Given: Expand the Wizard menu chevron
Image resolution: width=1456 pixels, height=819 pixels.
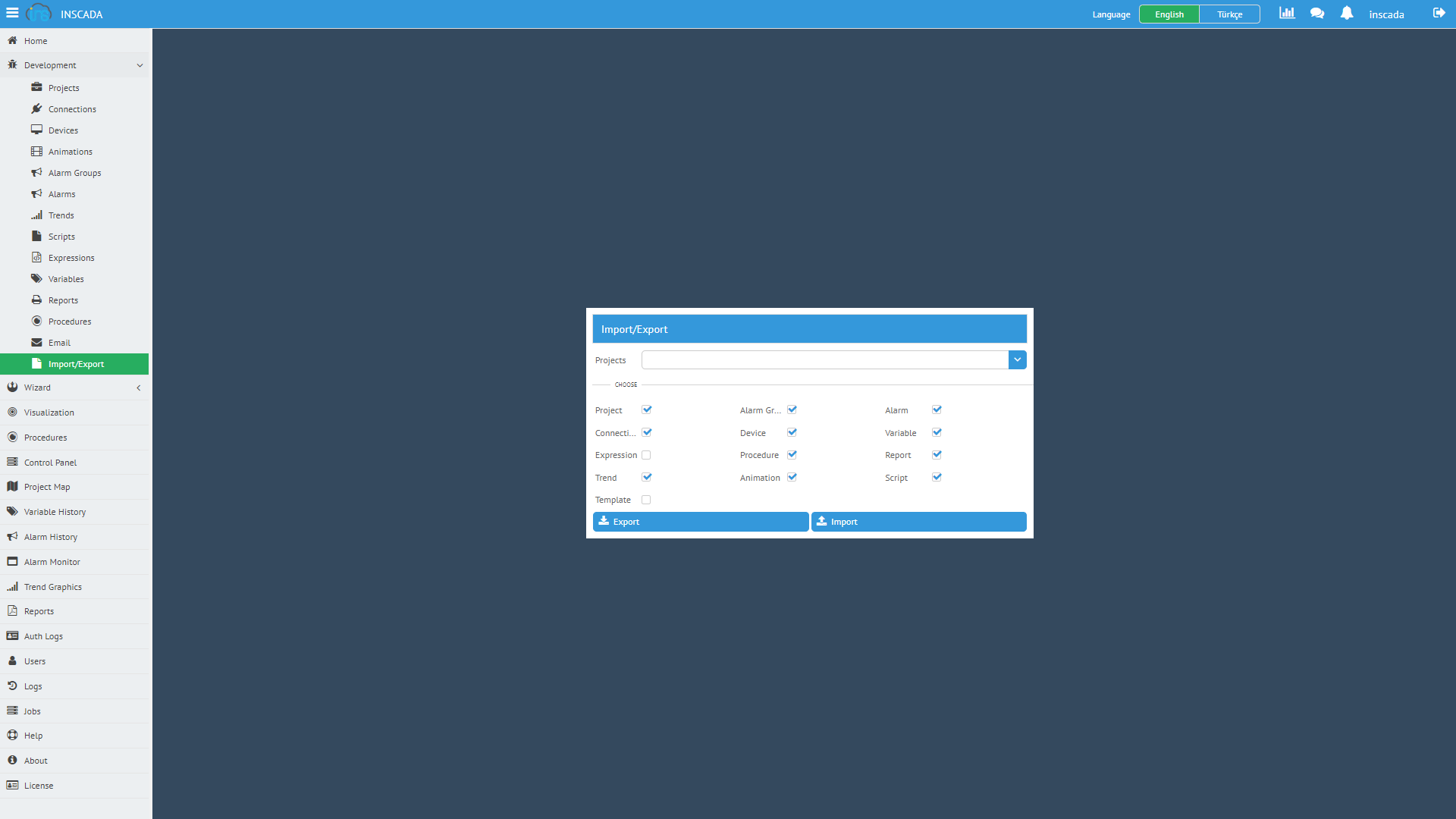Looking at the screenshot, I should coord(139,388).
